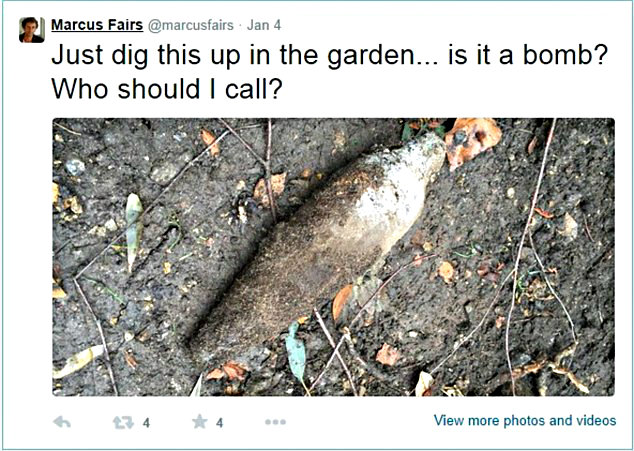The width and height of the screenshot is (634, 451).
Task: Open View more photos and videos
Action: click(525, 420)
